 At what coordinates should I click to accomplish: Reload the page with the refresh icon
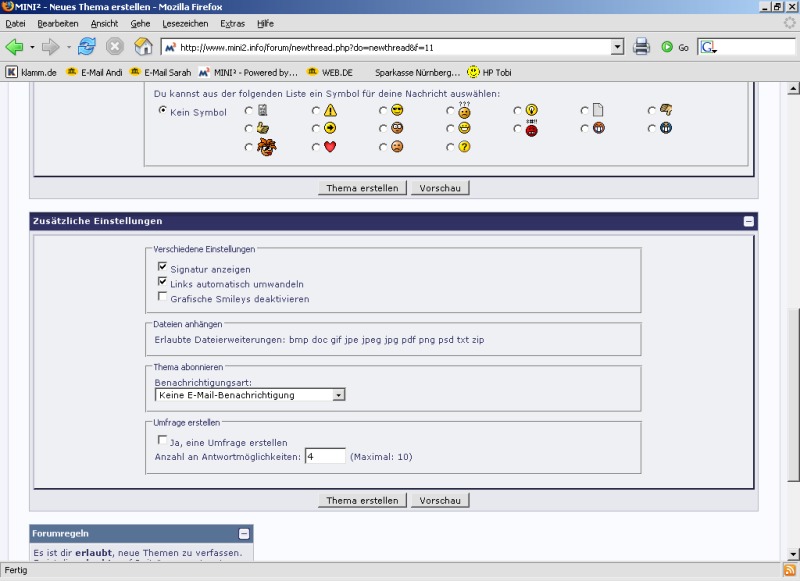[x=87, y=47]
